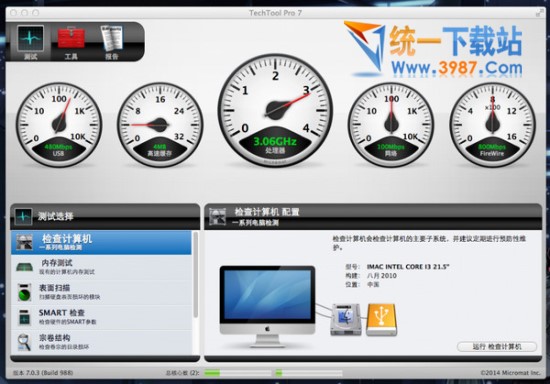Click the 内存测试 memory chip icon
Image resolution: width=550 pixels, height=384 pixels.
click(25, 267)
